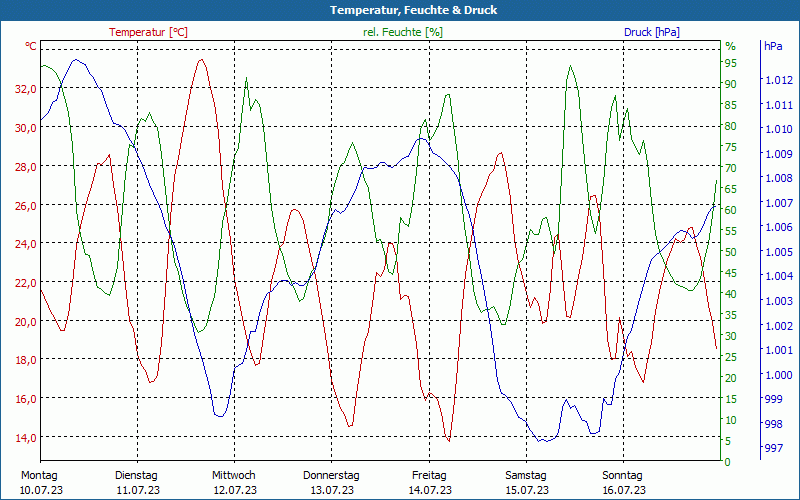Click the red "°C" axis unit label

(x=31, y=47)
